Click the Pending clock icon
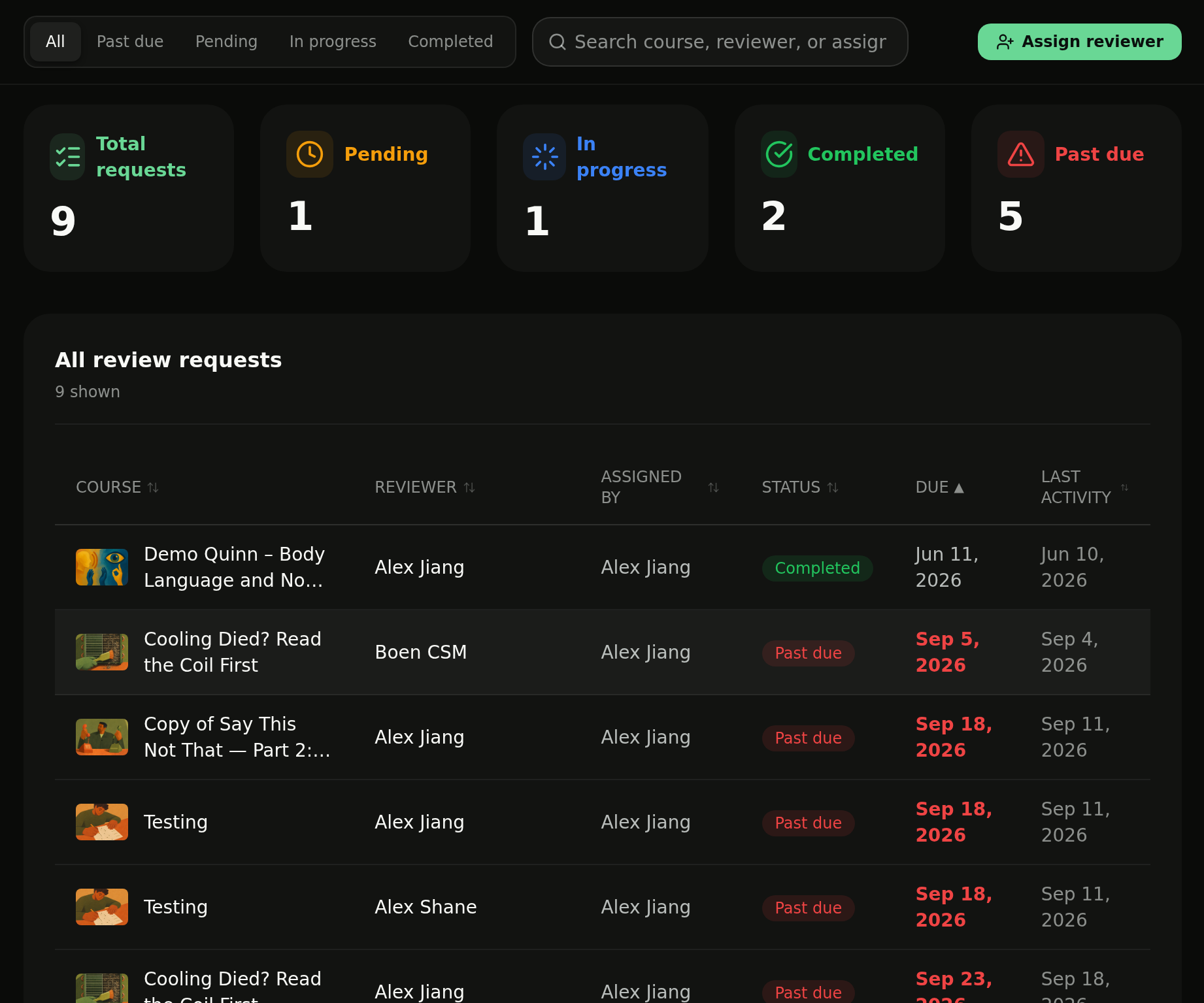Screen dimensions: 1204x1003 tap(310, 154)
